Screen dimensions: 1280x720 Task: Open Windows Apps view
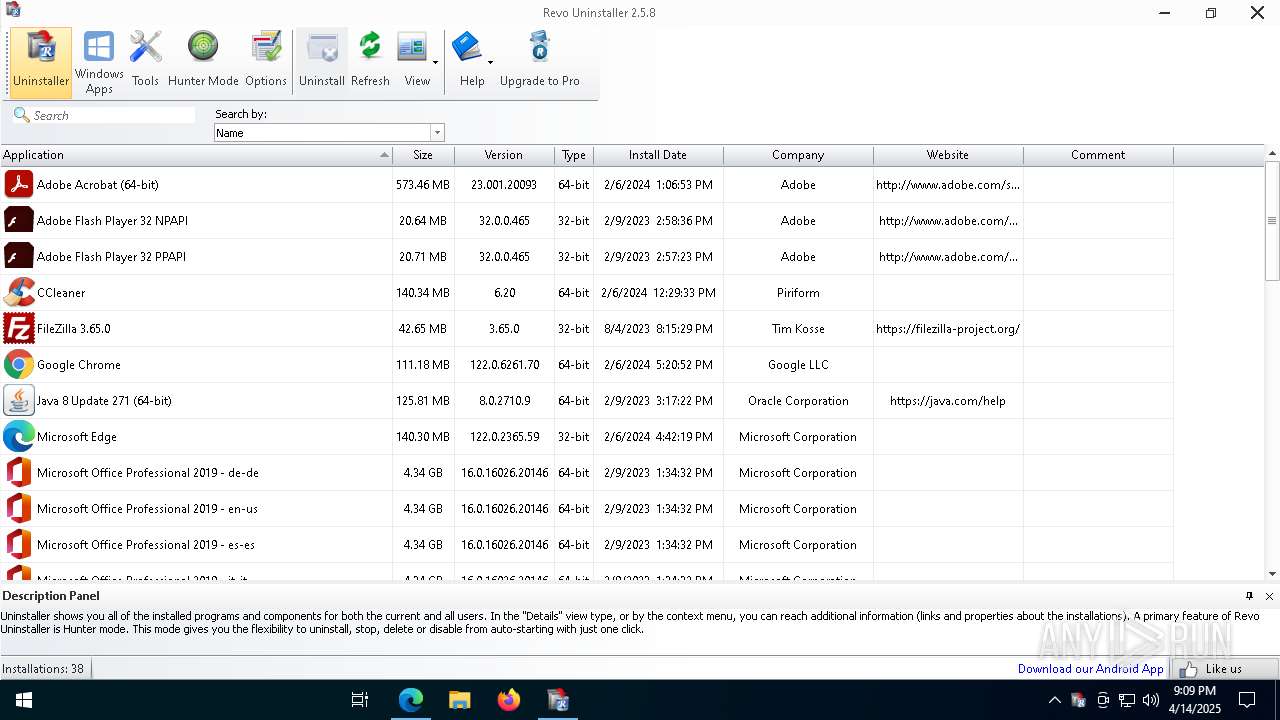(99, 61)
